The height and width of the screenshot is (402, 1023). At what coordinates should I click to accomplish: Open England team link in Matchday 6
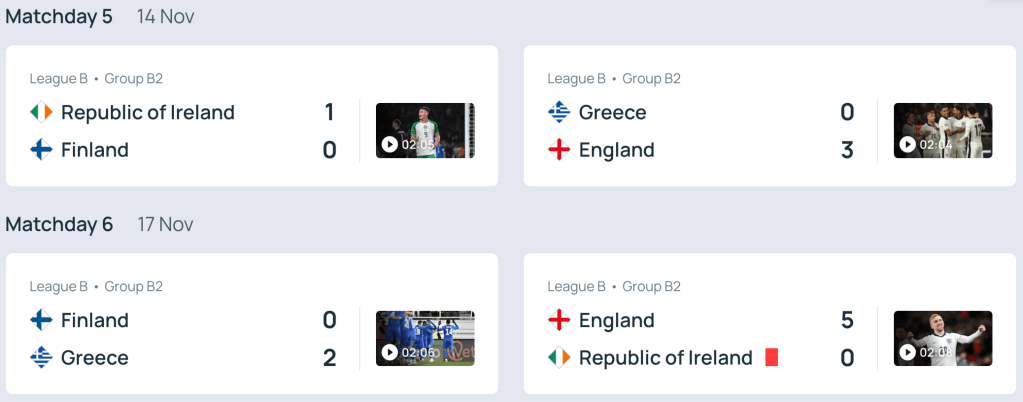click(x=616, y=320)
